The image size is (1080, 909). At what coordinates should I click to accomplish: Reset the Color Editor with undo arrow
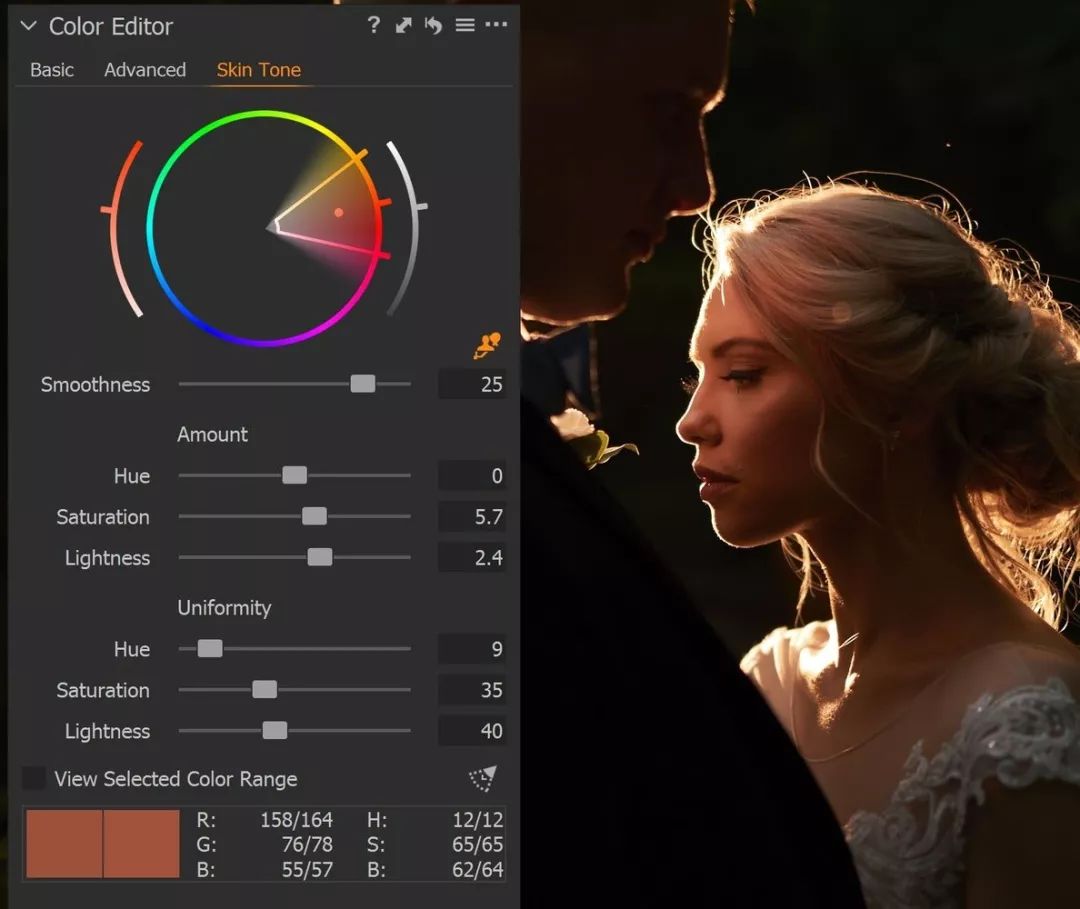[433, 25]
